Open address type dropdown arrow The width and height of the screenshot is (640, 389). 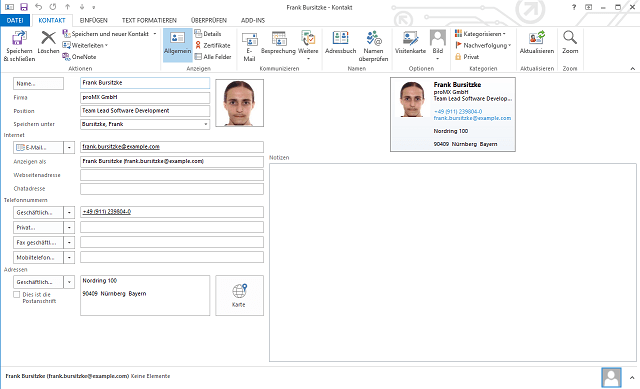[x=69, y=282]
